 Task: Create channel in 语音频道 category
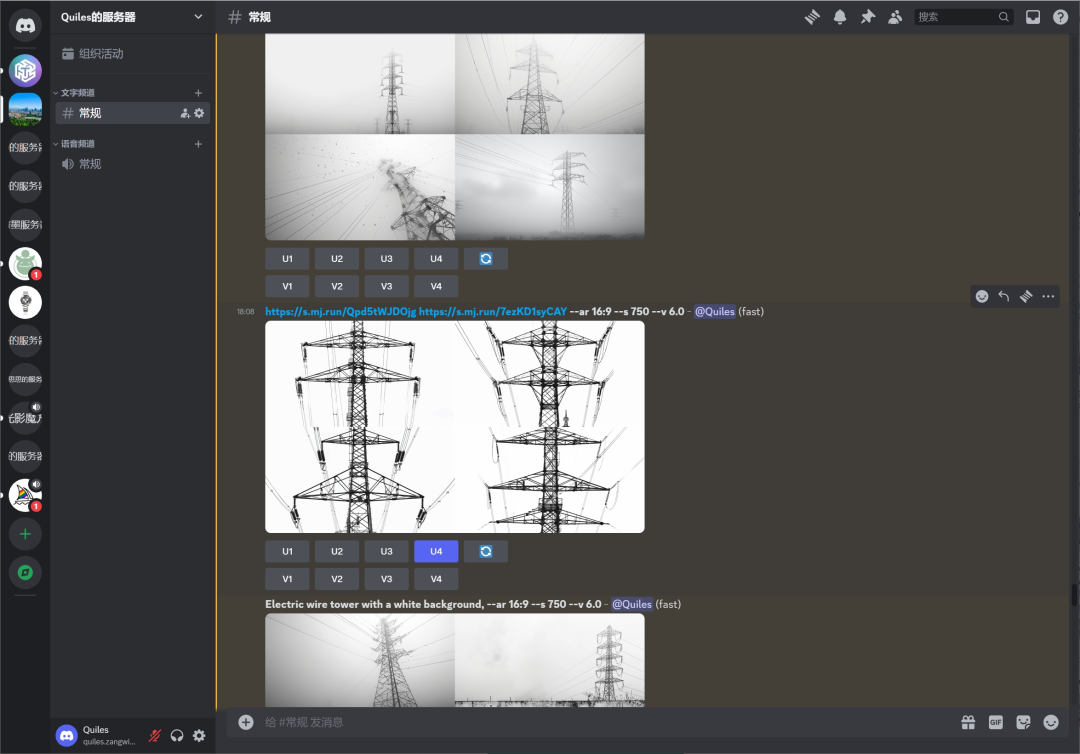pyautogui.click(x=198, y=144)
